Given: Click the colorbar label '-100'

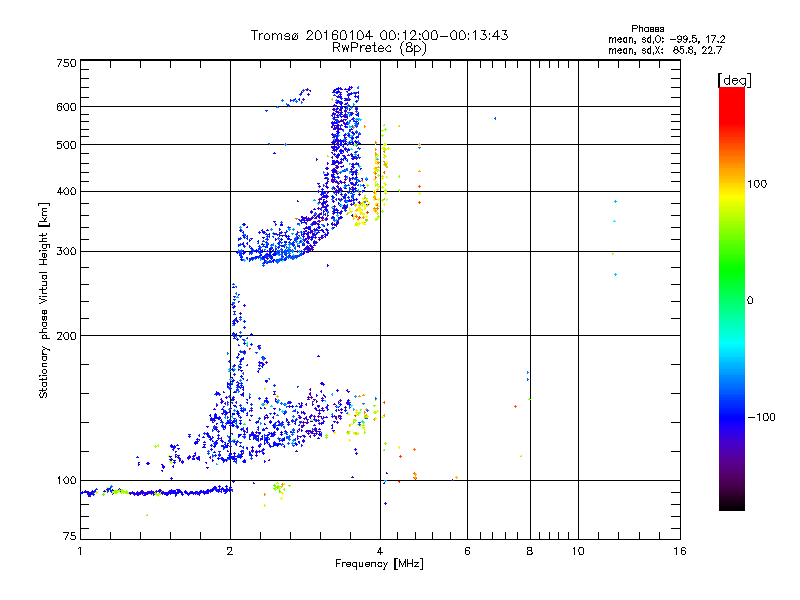Looking at the screenshot, I should (x=761, y=417).
